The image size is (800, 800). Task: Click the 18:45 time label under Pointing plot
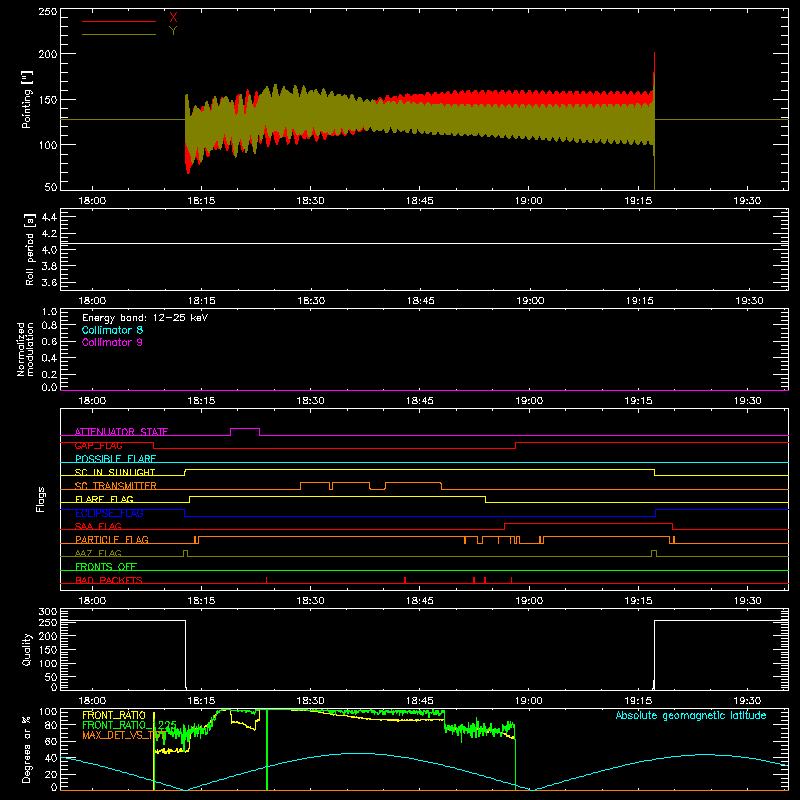tap(419, 201)
